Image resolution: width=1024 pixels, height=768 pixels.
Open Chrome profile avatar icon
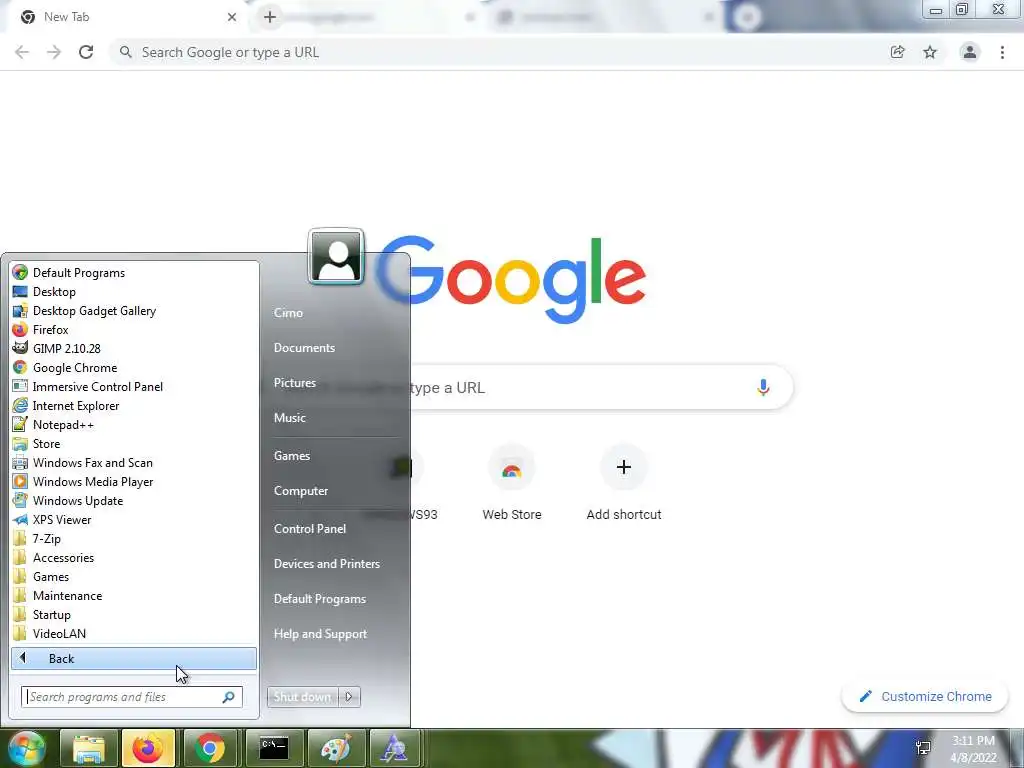coord(970,52)
